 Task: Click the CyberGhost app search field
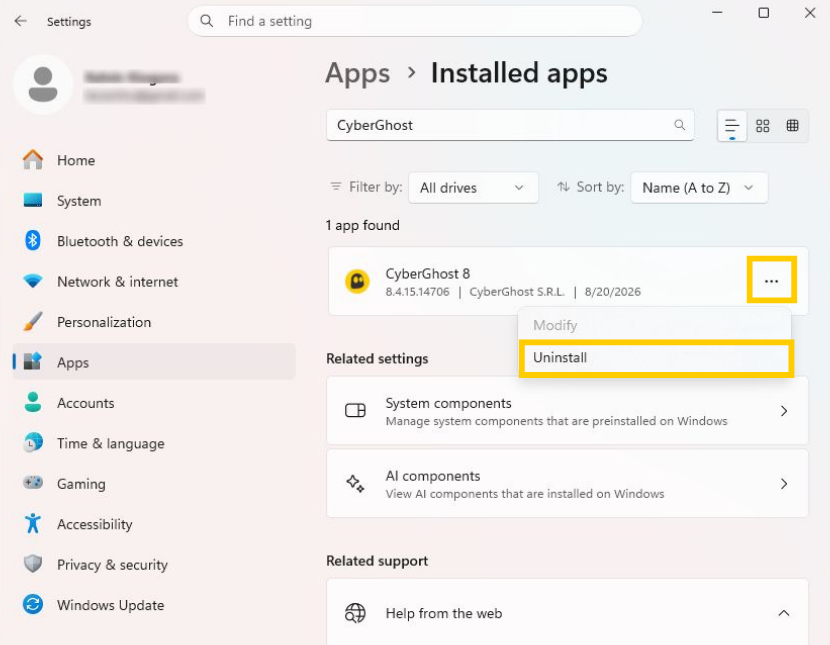click(x=510, y=125)
